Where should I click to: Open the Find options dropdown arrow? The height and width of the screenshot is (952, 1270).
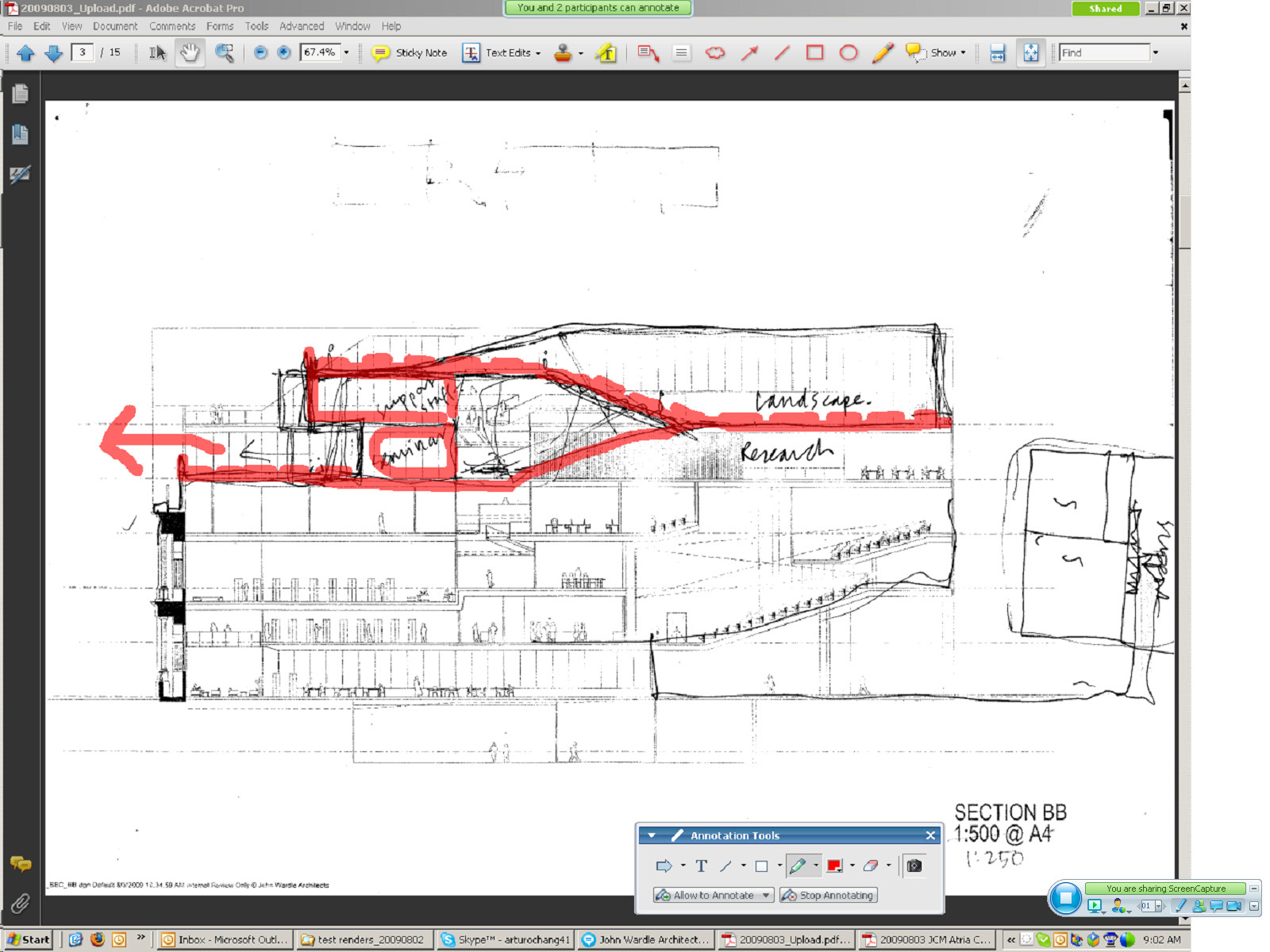(x=1155, y=53)
